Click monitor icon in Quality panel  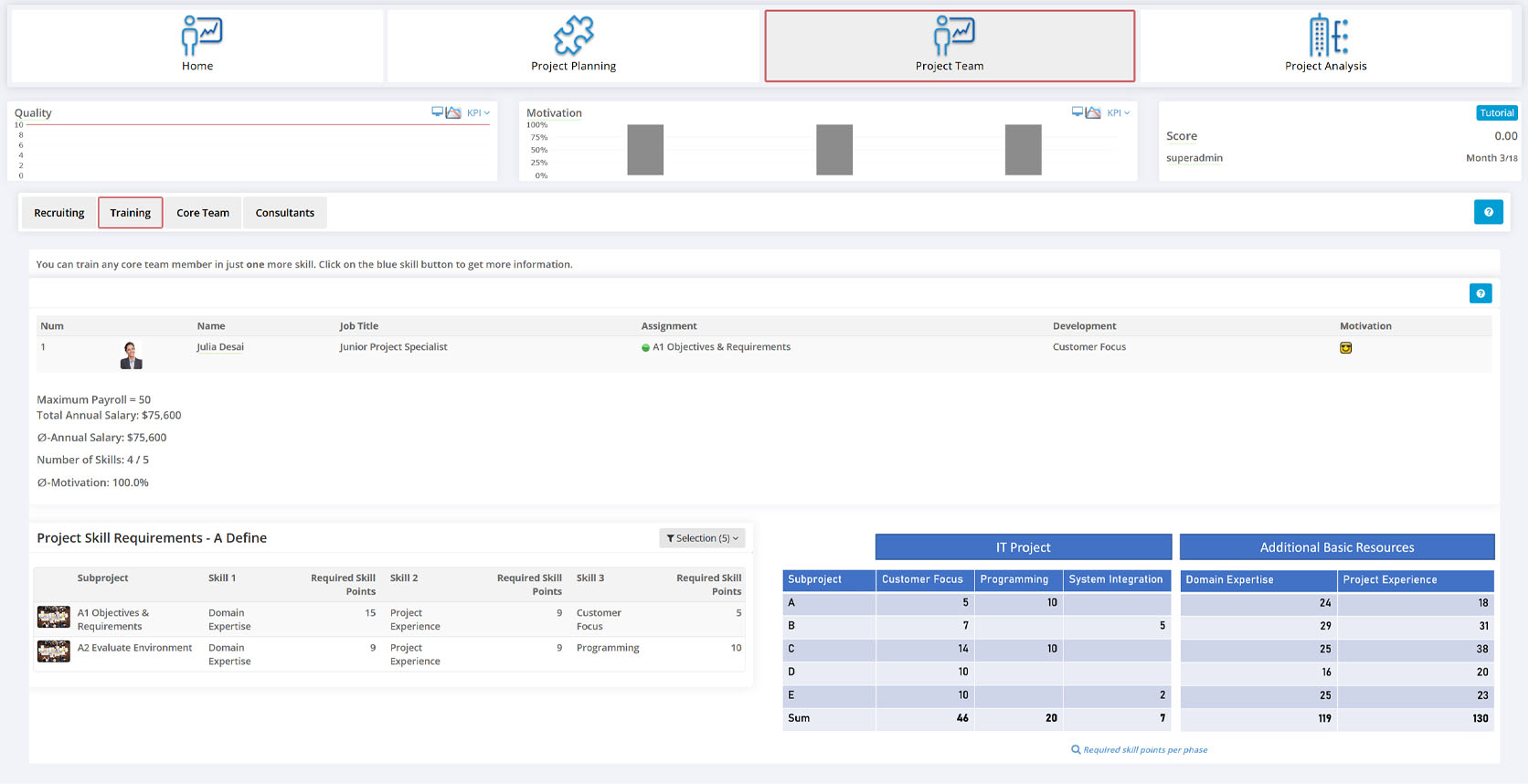[x=437, y=112]
